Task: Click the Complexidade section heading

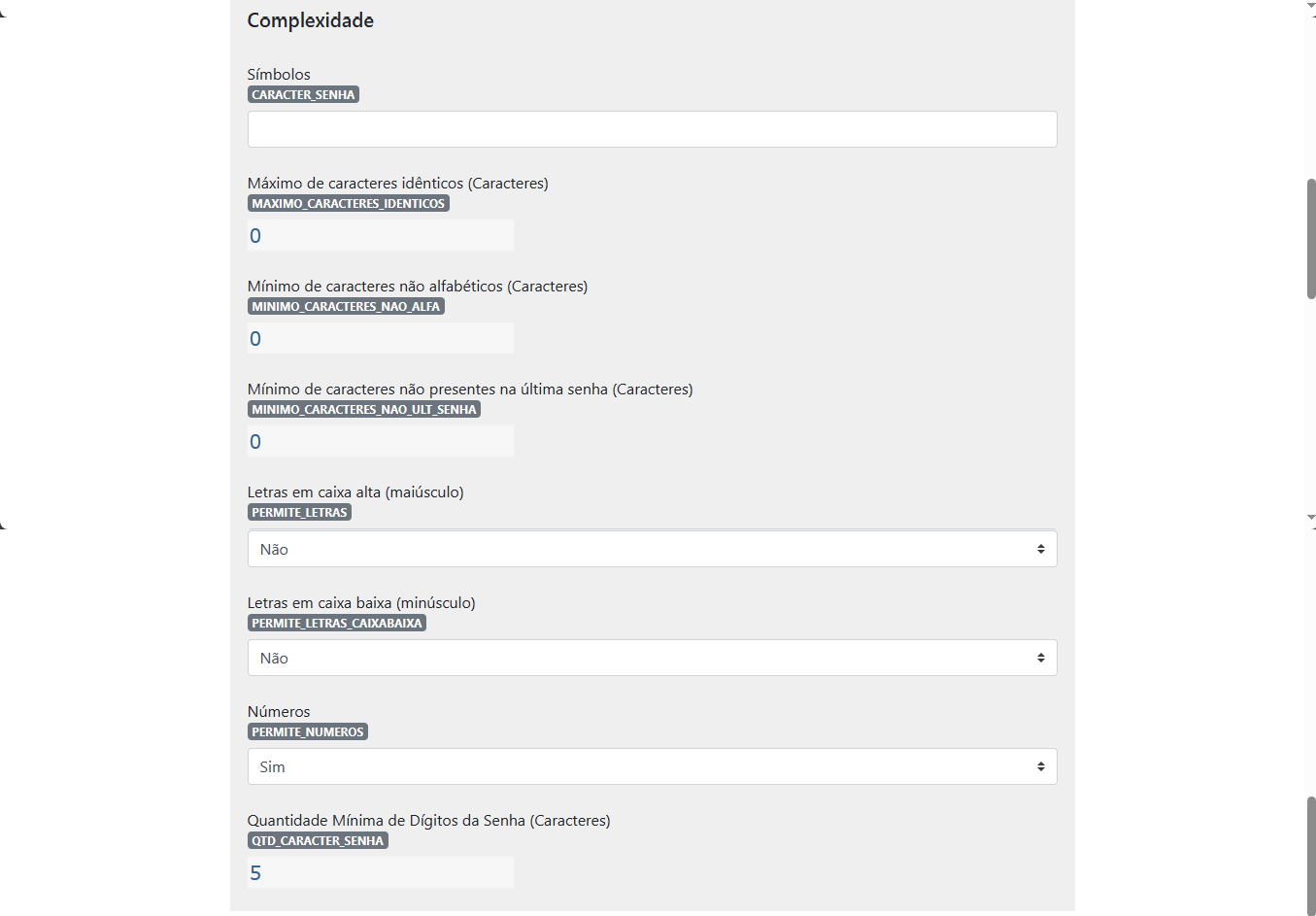Action: click(311, 20)
